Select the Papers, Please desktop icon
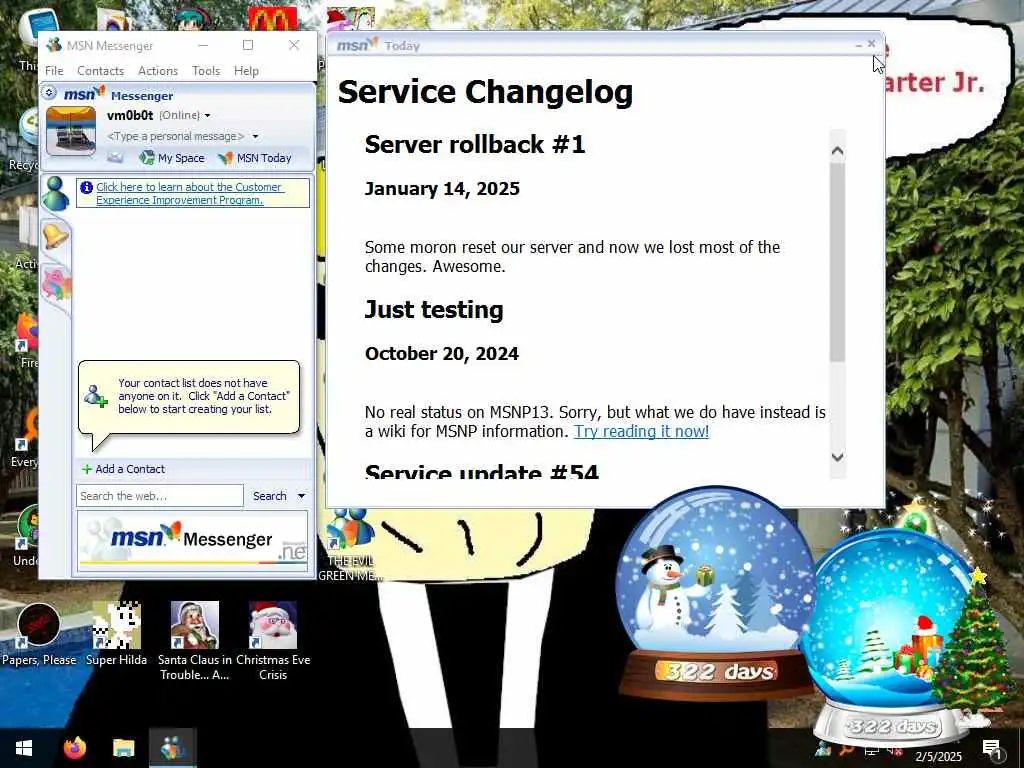Image resolution: width=1024 pixels, height=768 pixels. (39, 635)
